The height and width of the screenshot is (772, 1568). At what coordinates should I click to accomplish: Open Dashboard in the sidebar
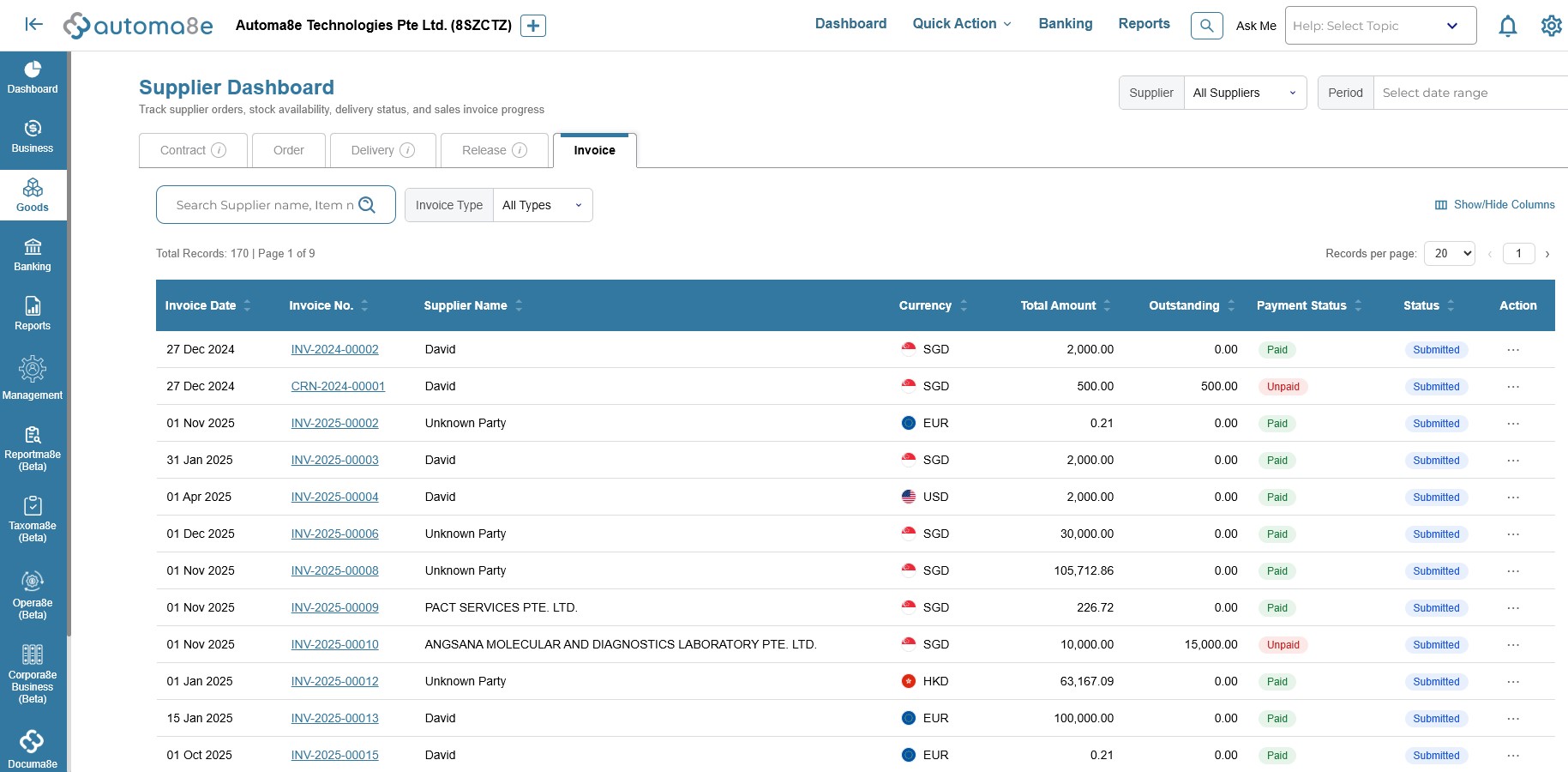[x=33, y=77]
